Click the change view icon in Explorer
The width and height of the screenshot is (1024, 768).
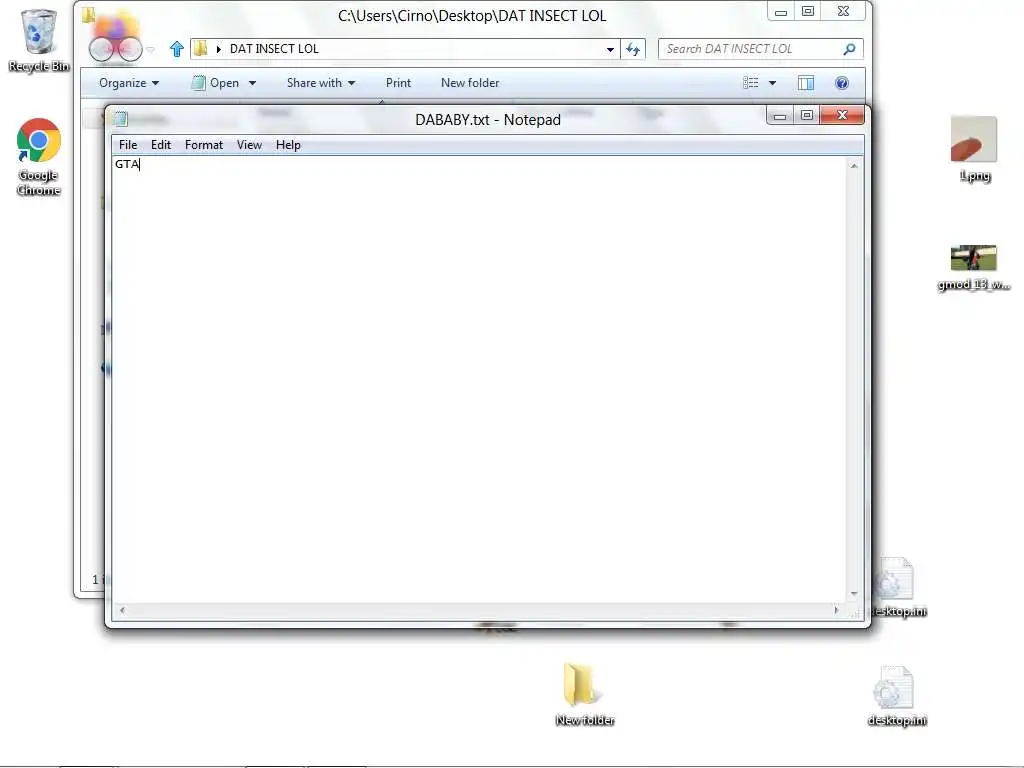click(x=751, y=83)
